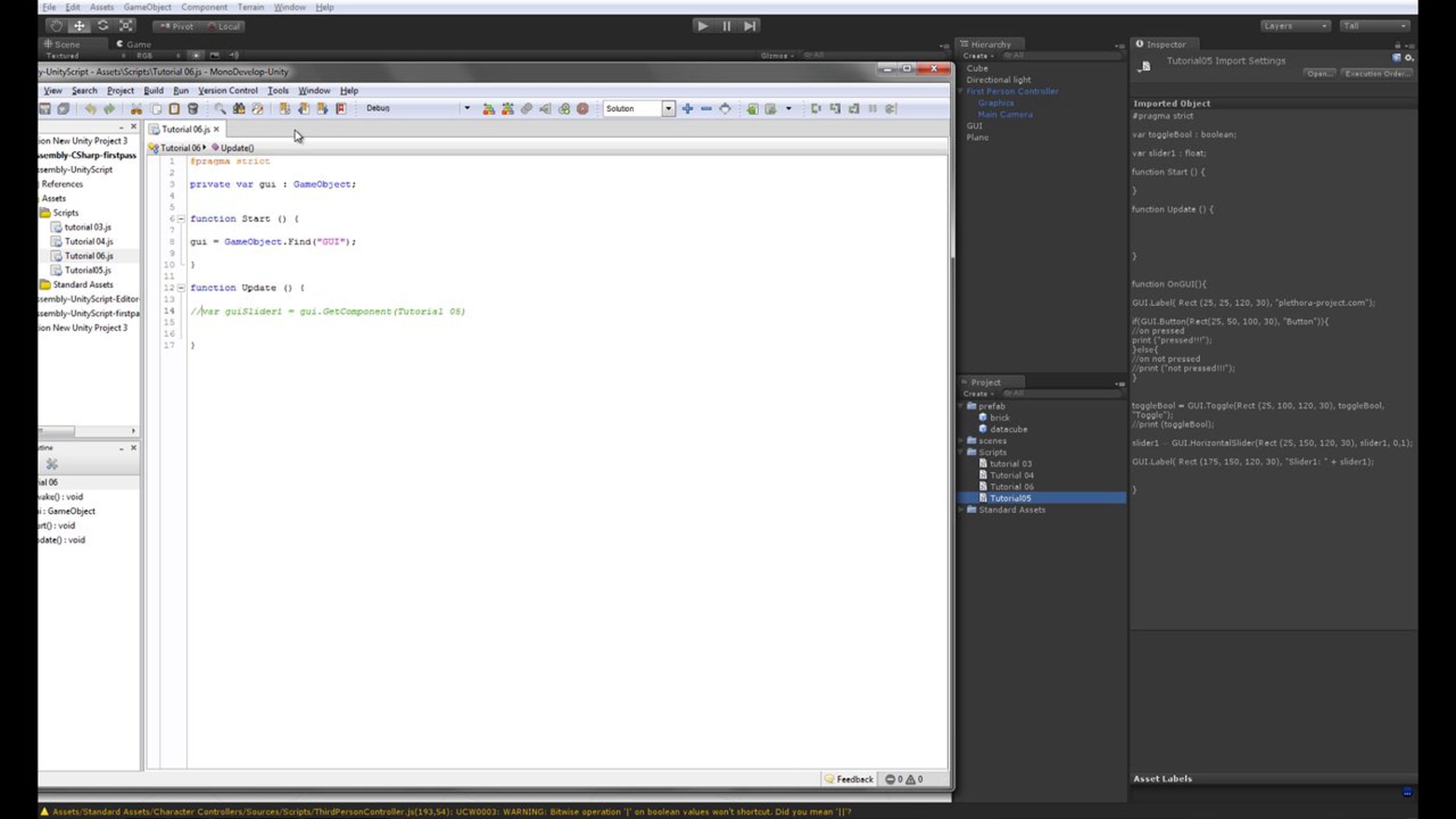Select the Move tool in Unity toolbar

point(79,25)
